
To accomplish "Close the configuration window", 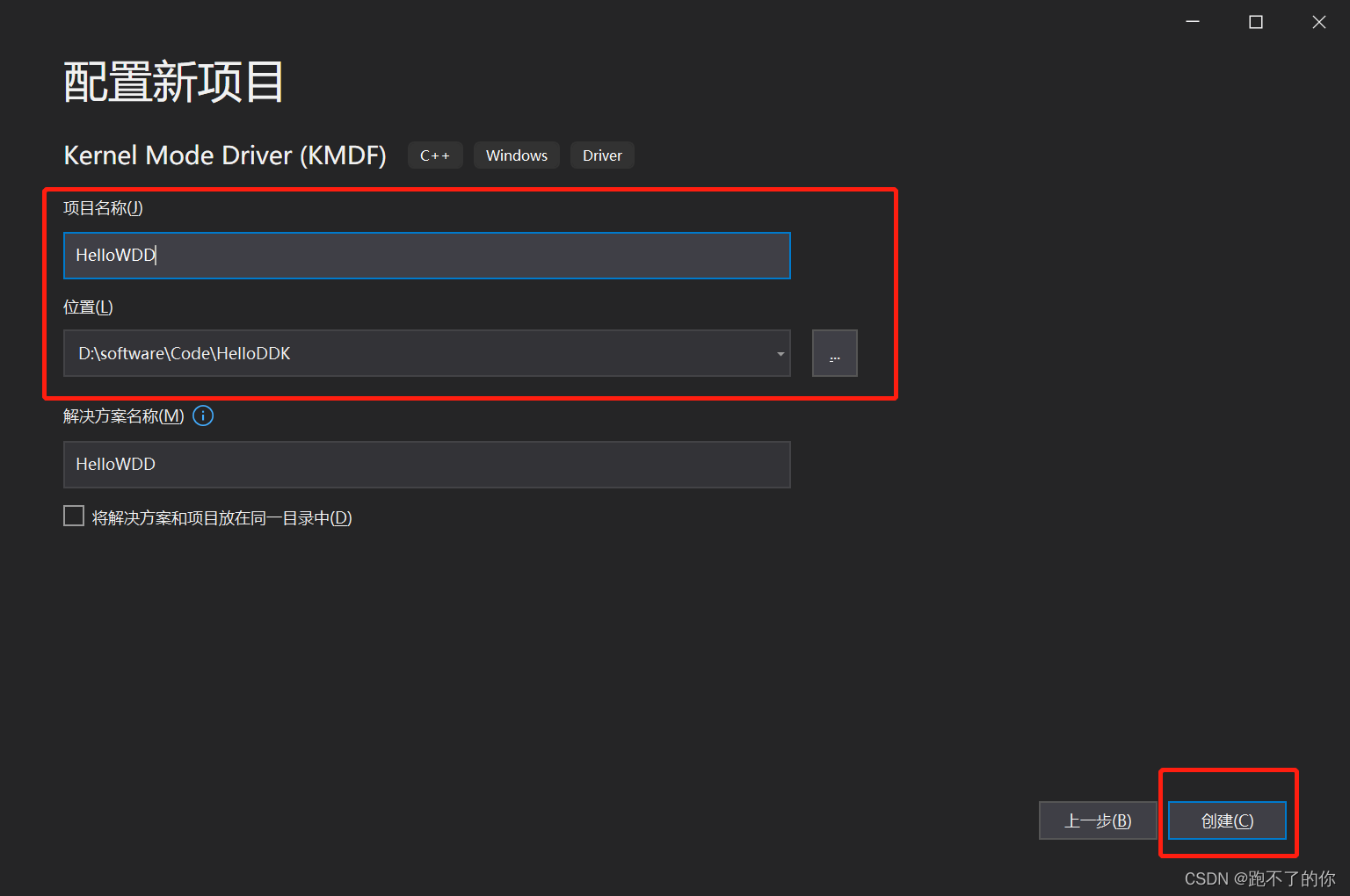I will pyautogui.click(x=1319, y=22).
